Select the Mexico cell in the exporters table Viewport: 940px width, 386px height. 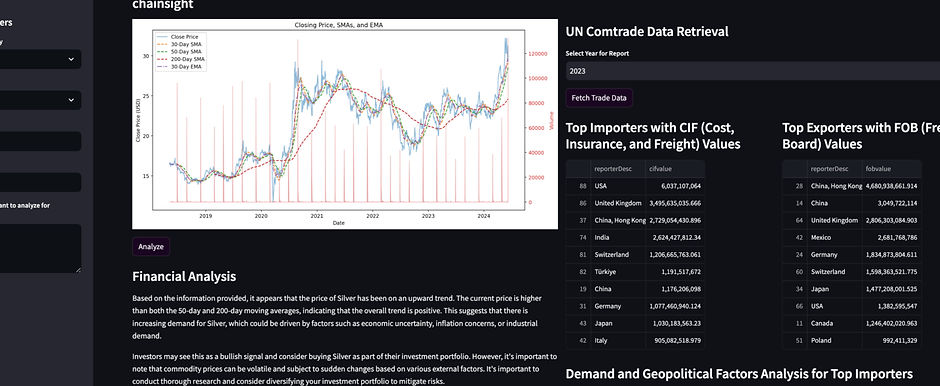coord(834,237)
